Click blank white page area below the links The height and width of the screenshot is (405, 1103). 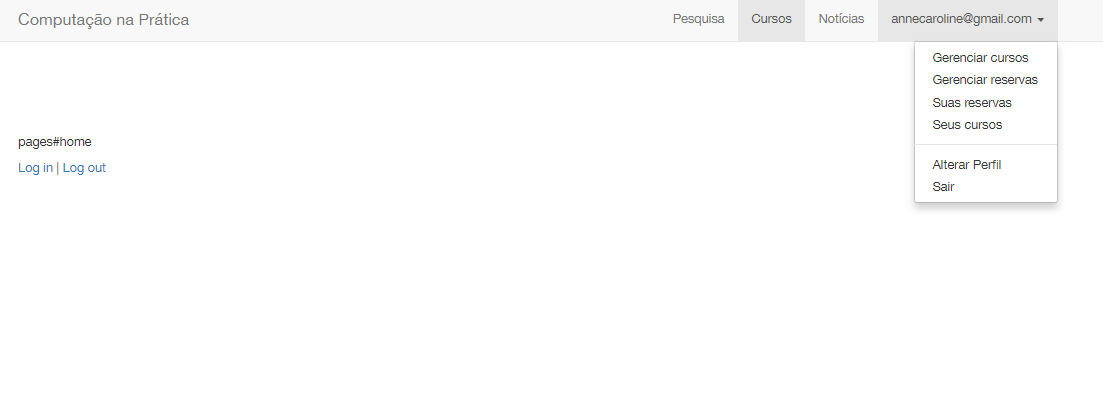[492, 295]
